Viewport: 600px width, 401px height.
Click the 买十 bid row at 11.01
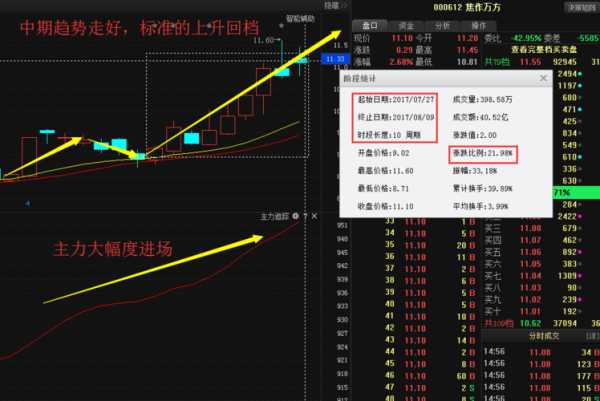coord(533,311)
